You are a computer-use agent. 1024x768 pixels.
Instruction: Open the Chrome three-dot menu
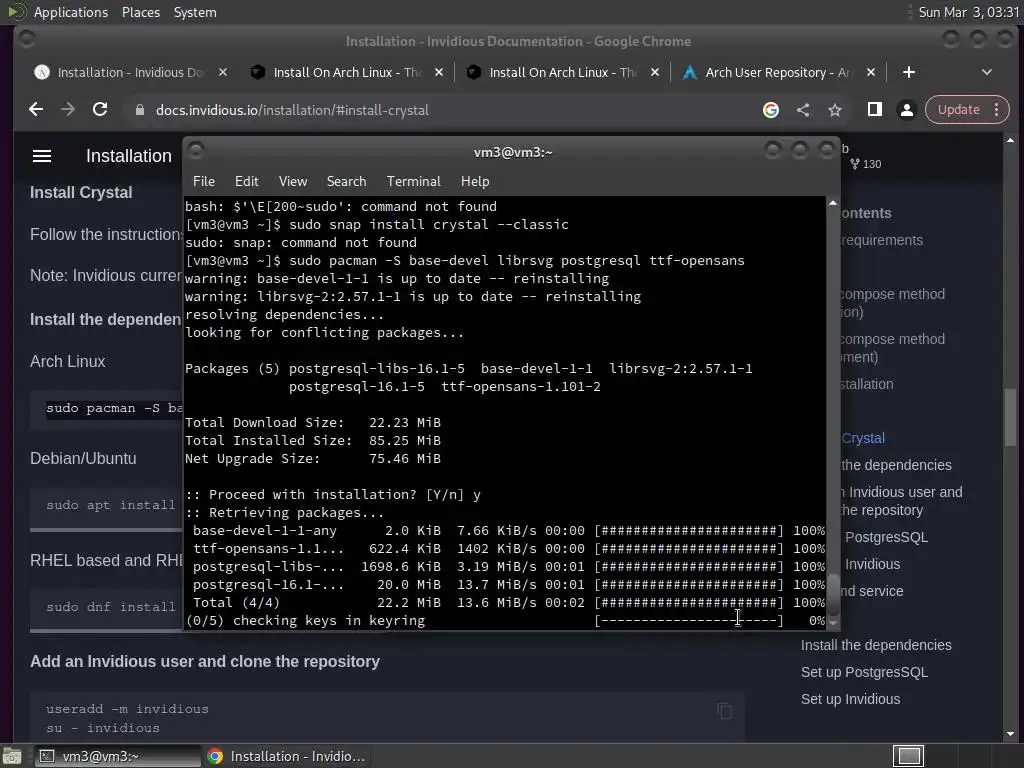(997, 110)
